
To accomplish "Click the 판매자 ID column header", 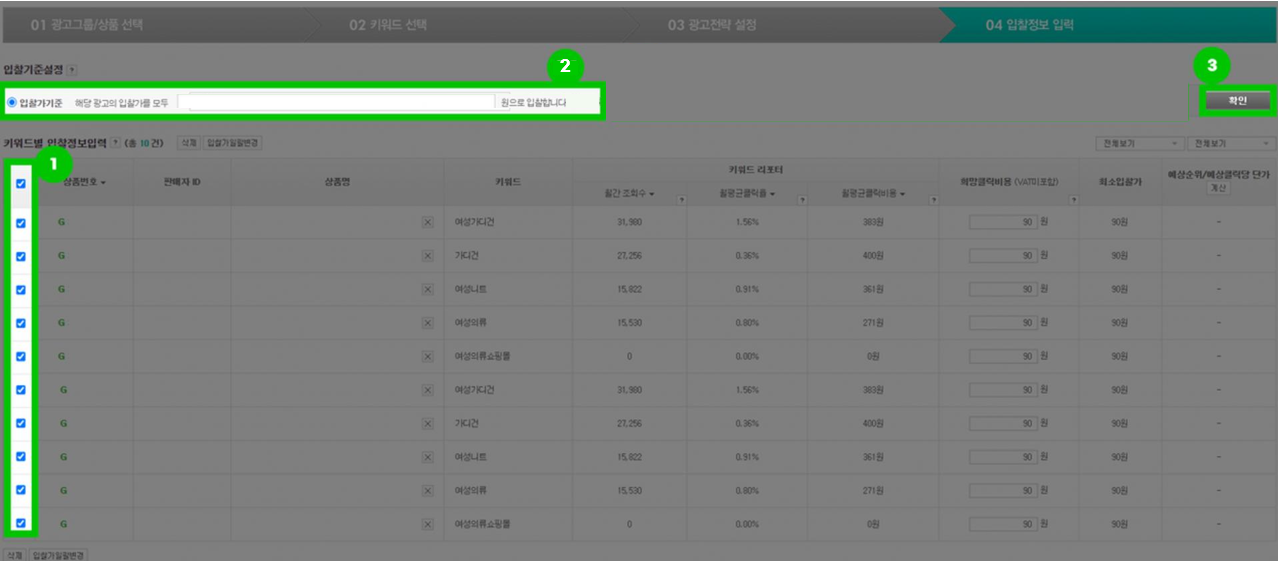I will click(x=182, y=182).
